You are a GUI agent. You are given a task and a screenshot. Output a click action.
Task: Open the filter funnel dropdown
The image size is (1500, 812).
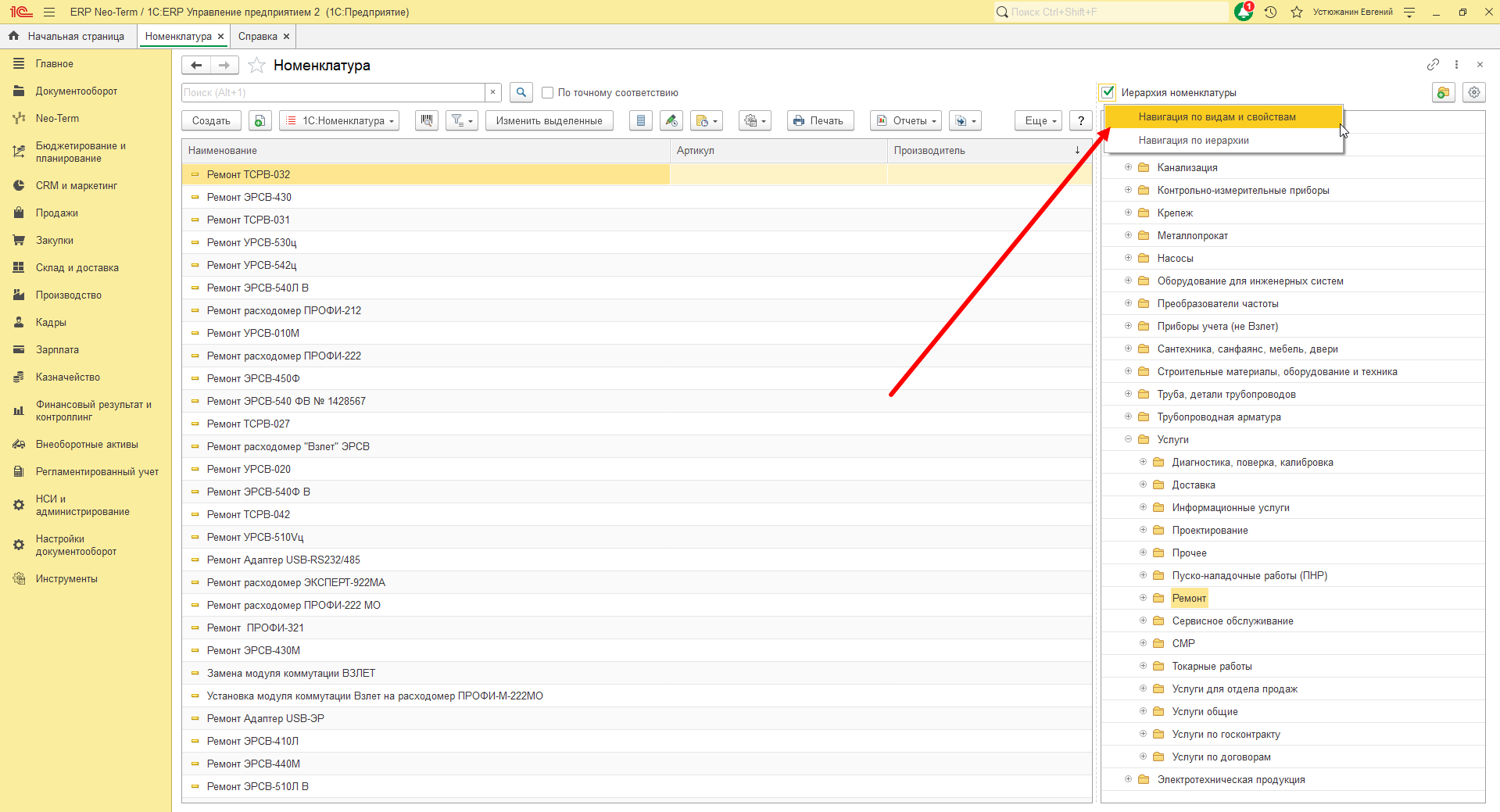tap(462, 120)
